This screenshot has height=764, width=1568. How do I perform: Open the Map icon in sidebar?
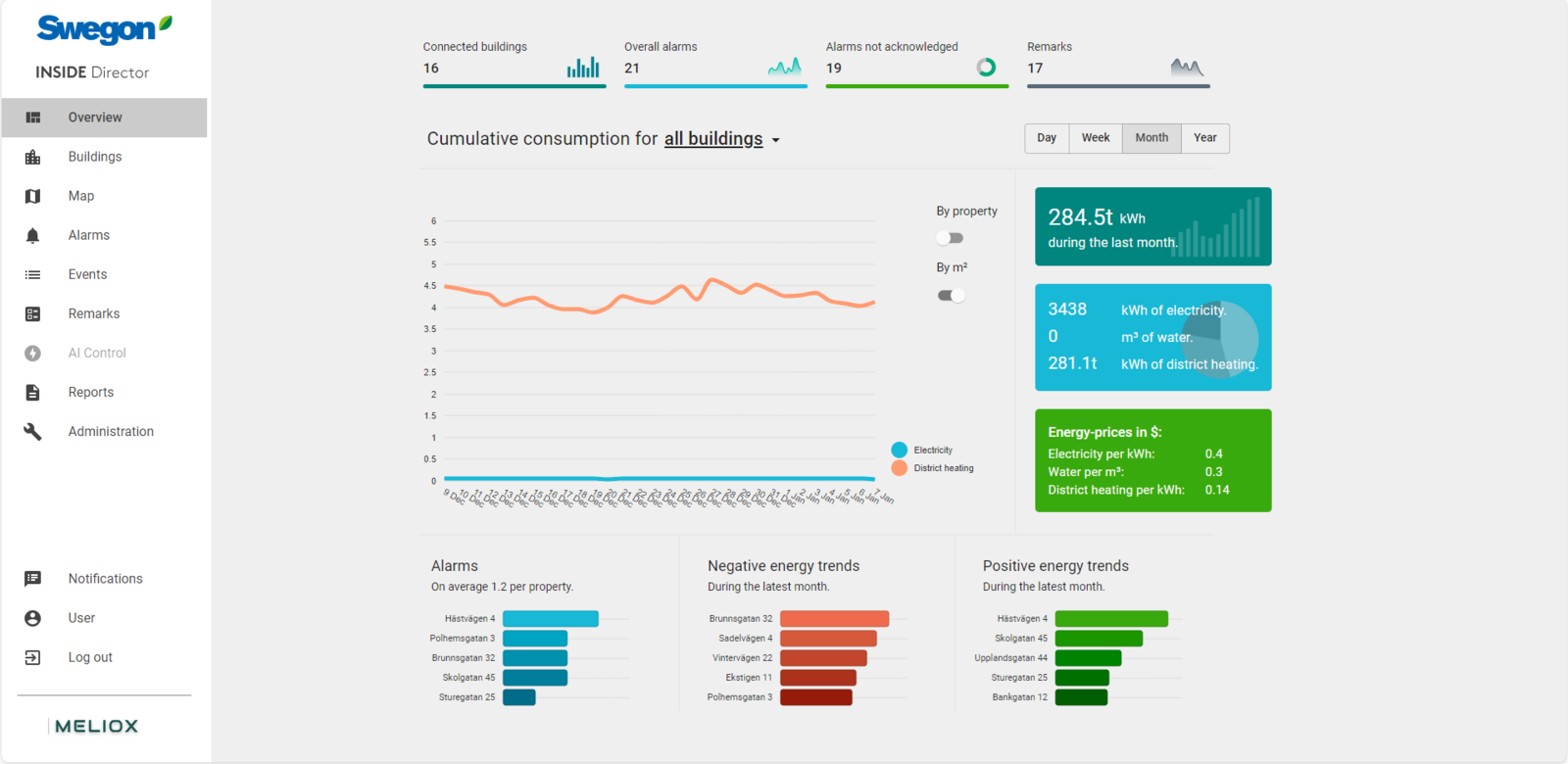tap(32, 196)
